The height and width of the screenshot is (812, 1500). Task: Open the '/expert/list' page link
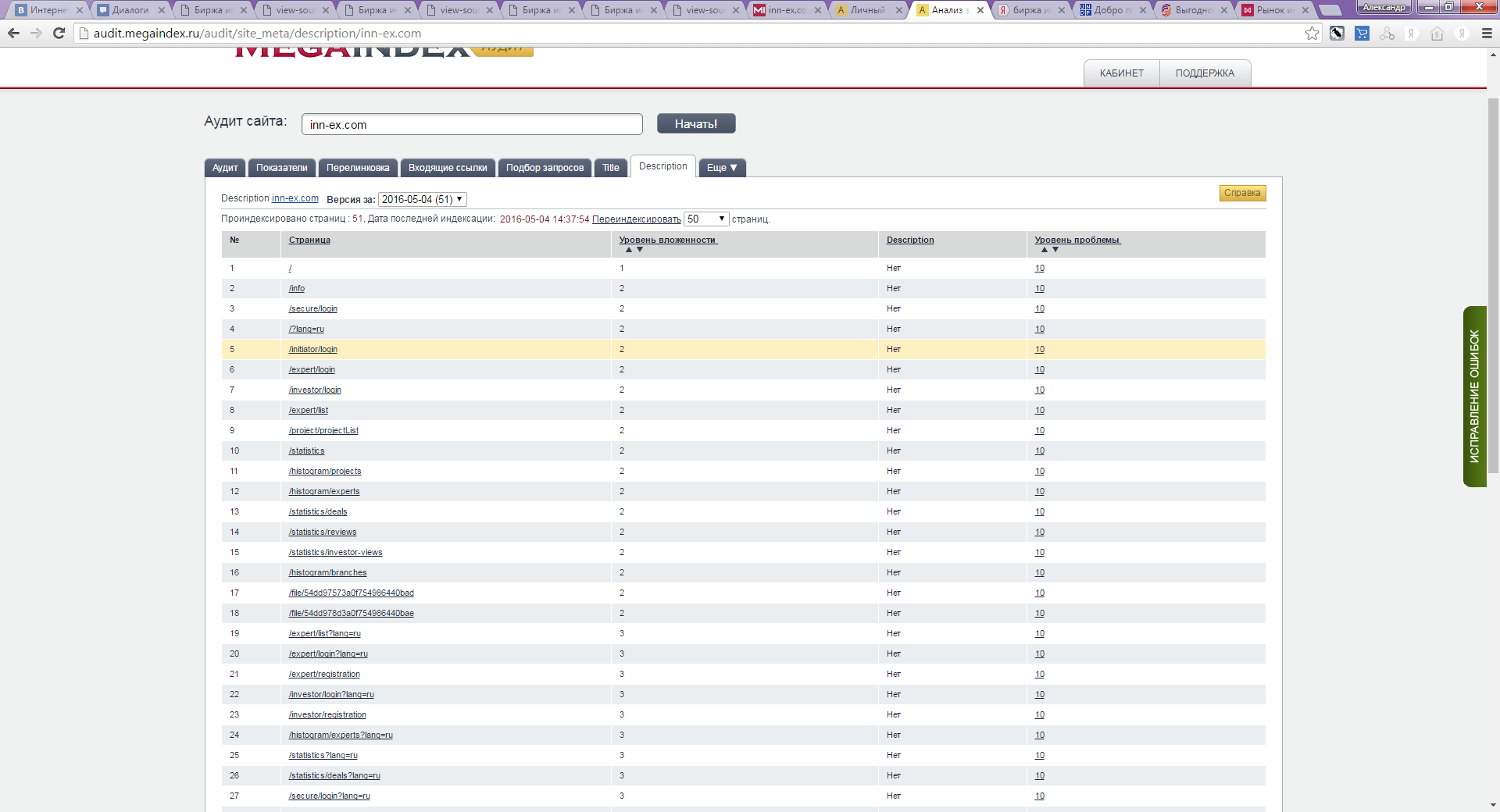(x=309, y=411)
